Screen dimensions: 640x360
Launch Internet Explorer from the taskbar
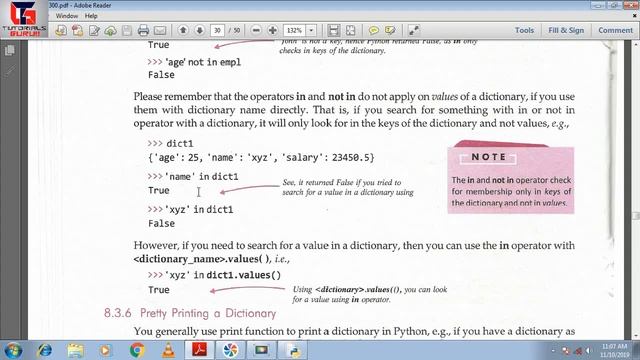pos(44,350)
